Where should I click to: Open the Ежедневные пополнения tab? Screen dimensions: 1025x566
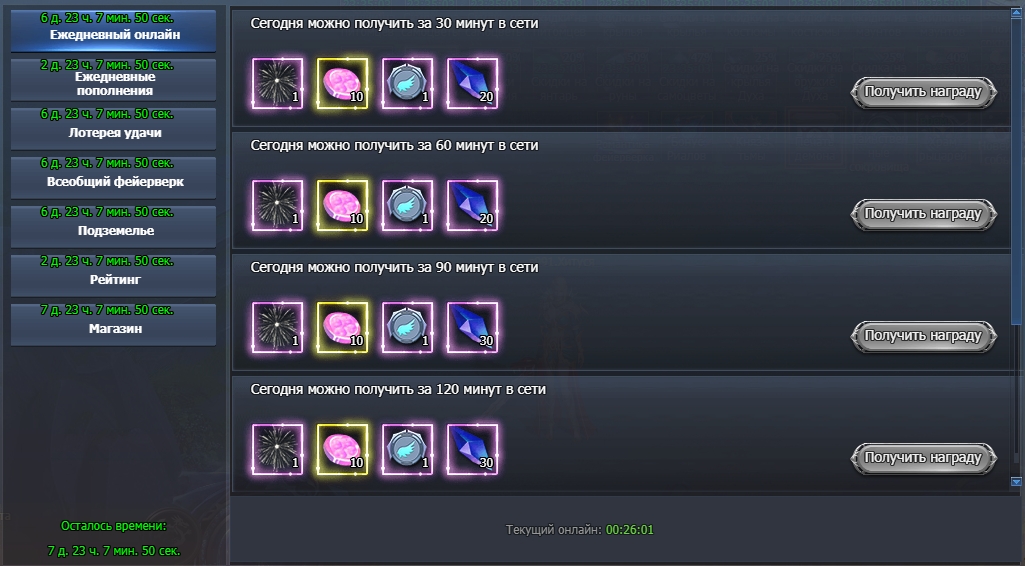[114, 80]
